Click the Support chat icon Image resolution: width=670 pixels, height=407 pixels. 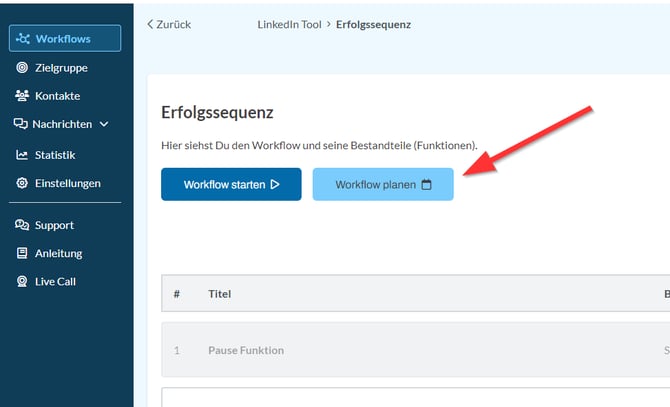[22, 225]
